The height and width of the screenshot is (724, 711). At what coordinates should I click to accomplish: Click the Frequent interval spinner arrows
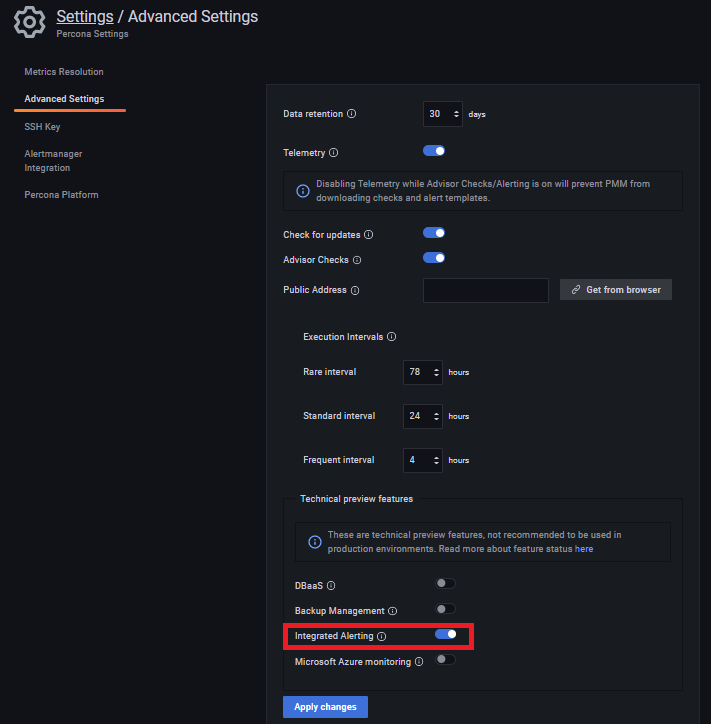click(436, 460)
